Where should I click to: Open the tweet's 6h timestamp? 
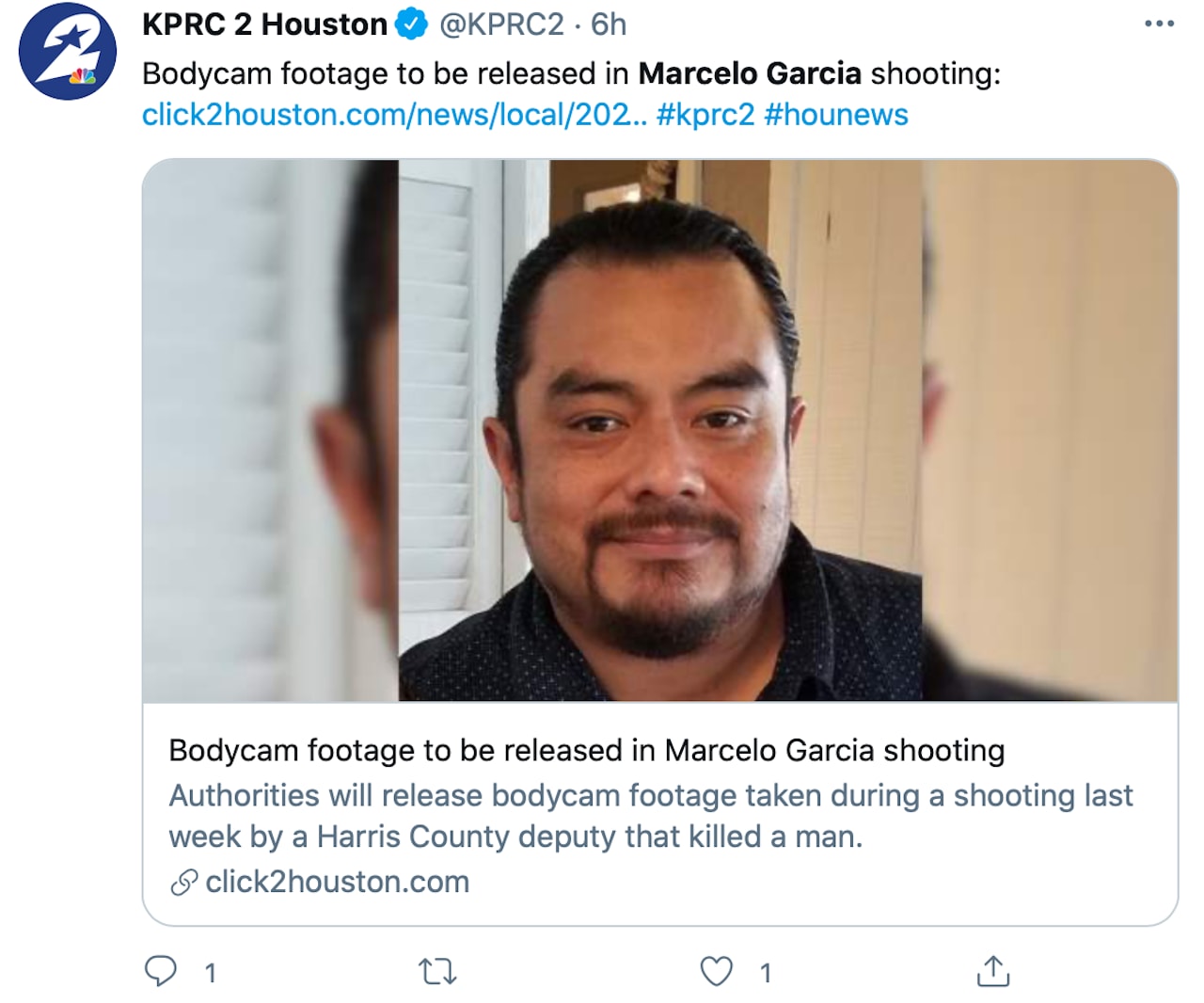[x=609, y=24]
